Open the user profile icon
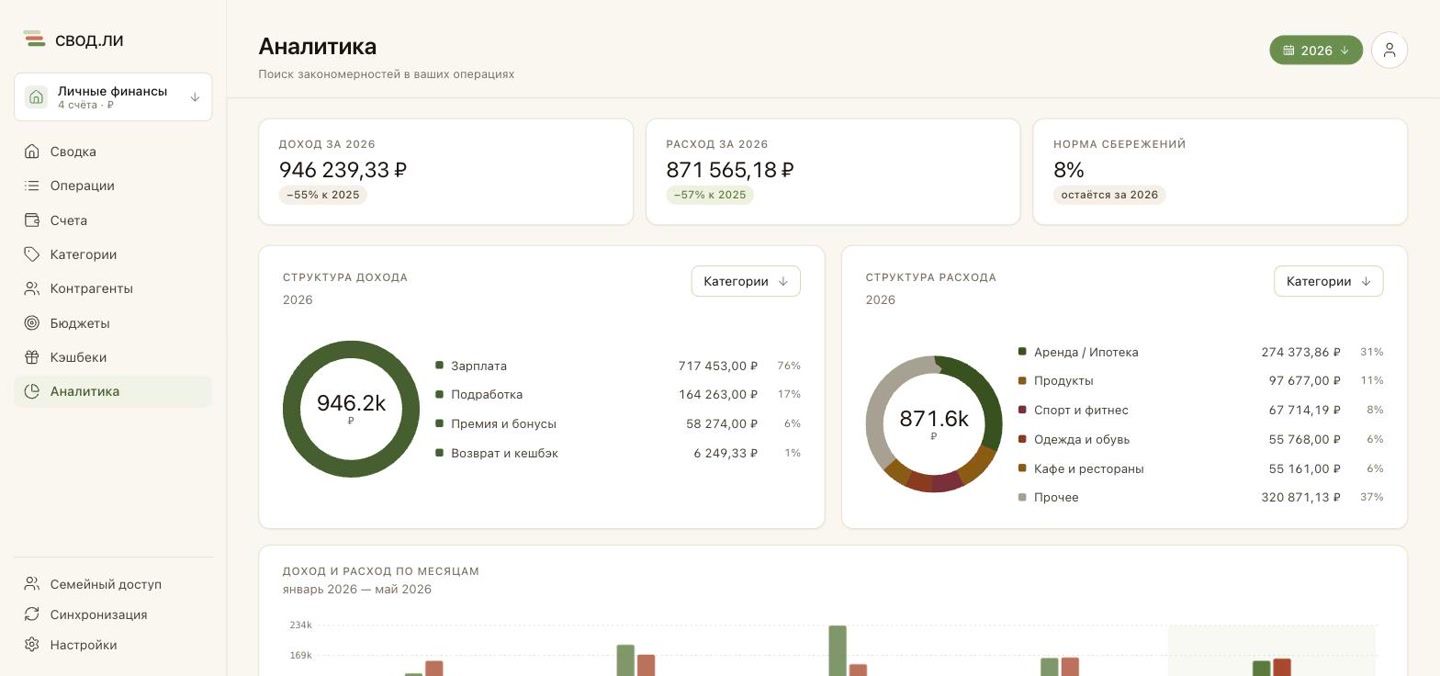The width and height of the screenshot is (1440, 676). tap(1389, 50)
